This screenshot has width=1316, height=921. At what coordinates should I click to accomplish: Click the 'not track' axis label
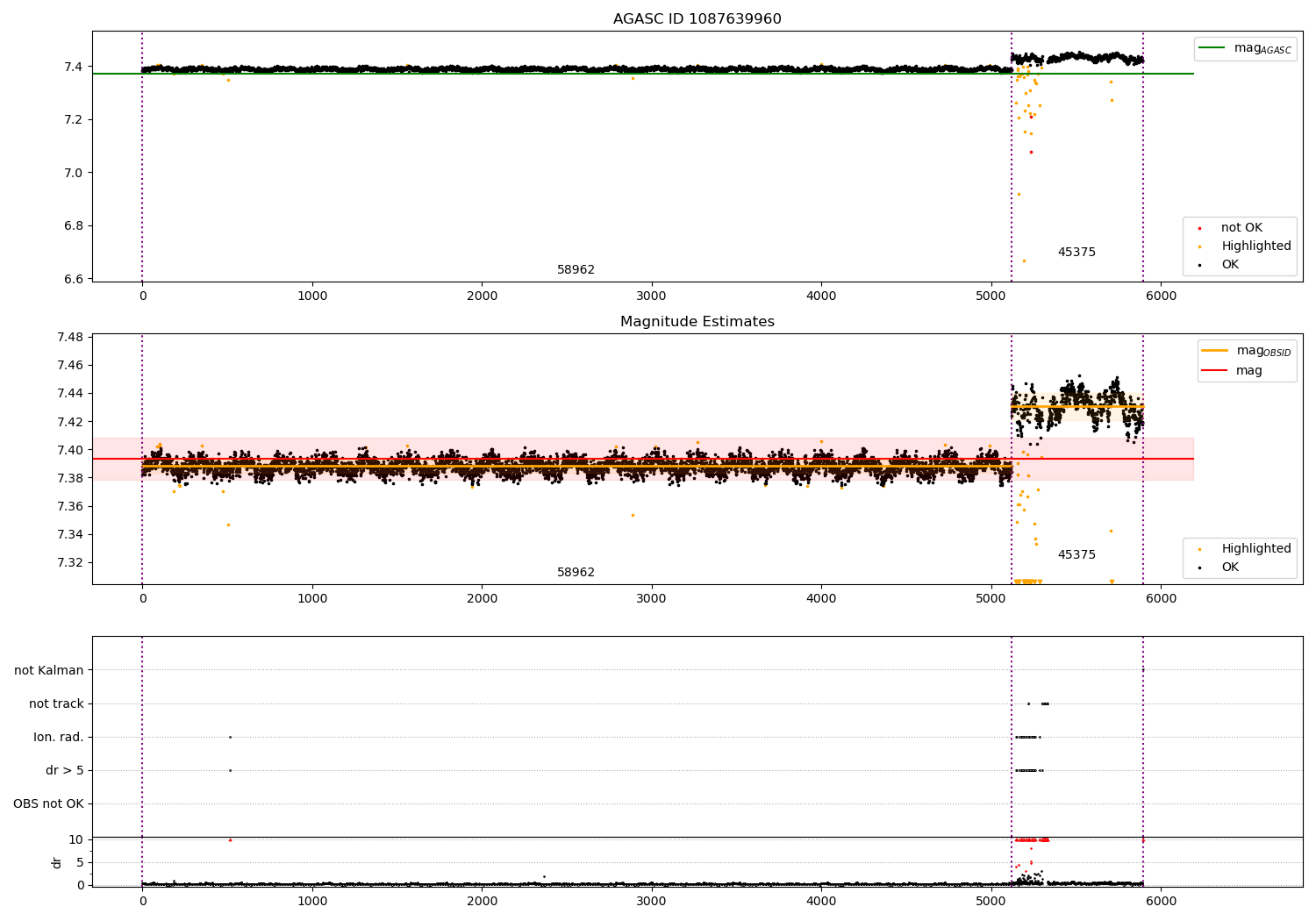[x=56, y=704]
